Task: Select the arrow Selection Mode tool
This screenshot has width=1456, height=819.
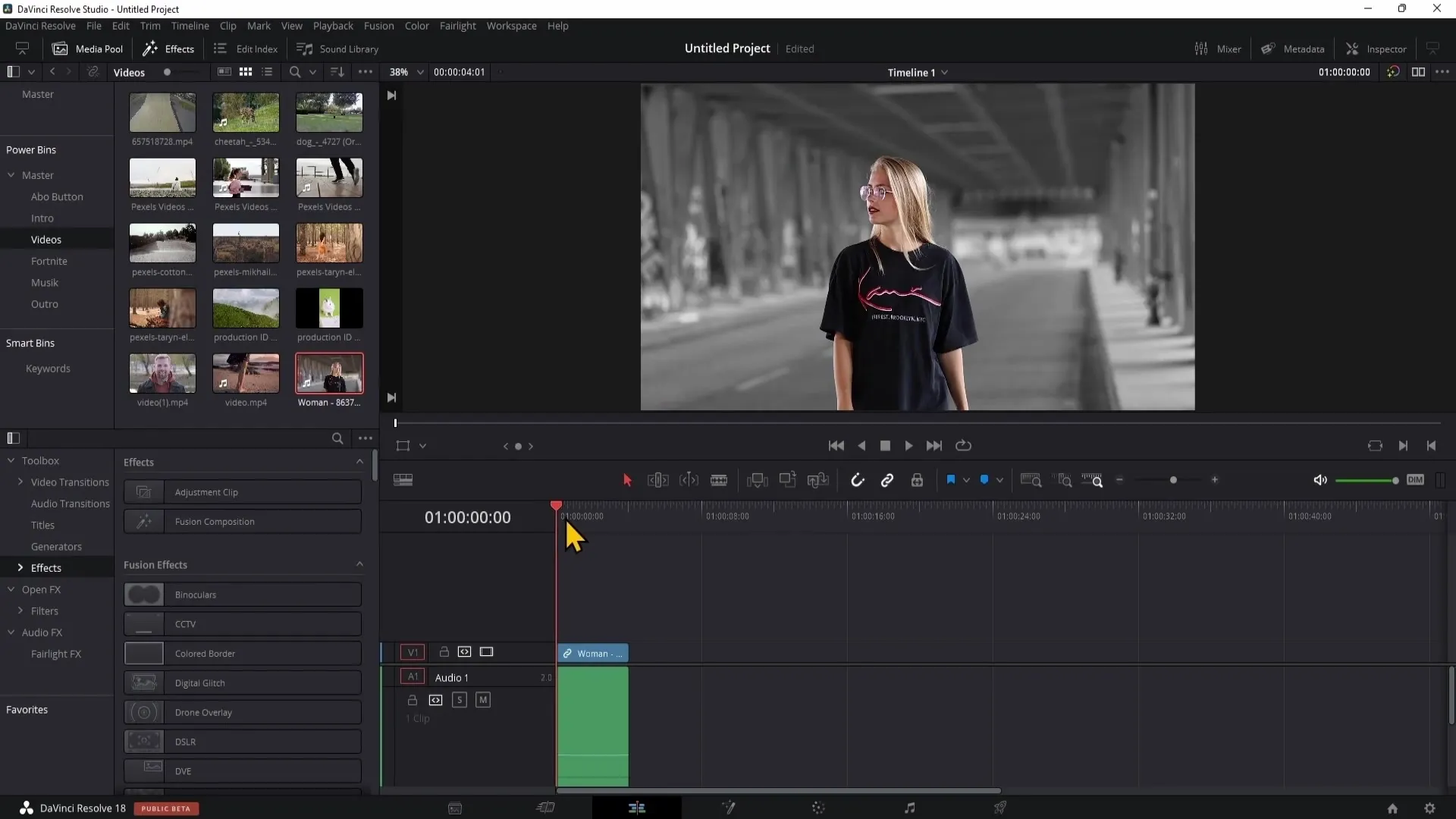Action: pos(627,480)
